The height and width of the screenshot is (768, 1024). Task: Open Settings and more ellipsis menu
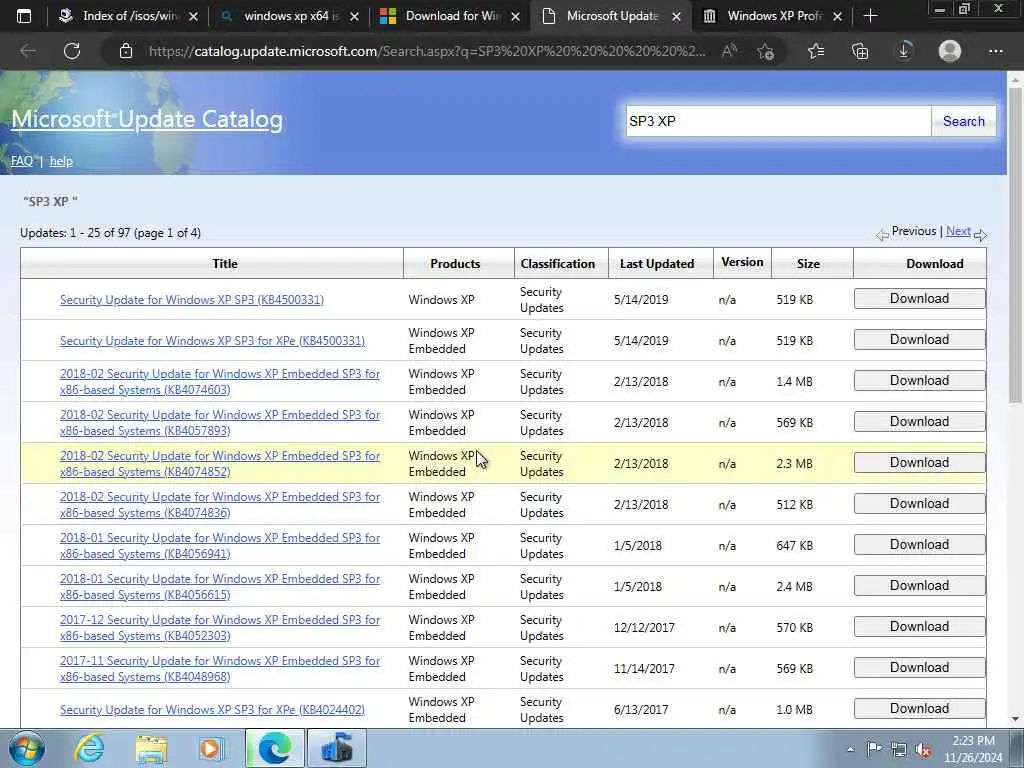click(995, 51)
